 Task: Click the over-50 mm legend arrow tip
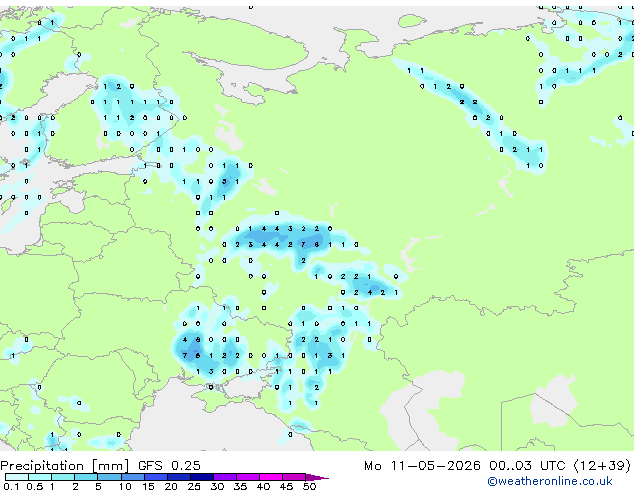click(317, 477)
